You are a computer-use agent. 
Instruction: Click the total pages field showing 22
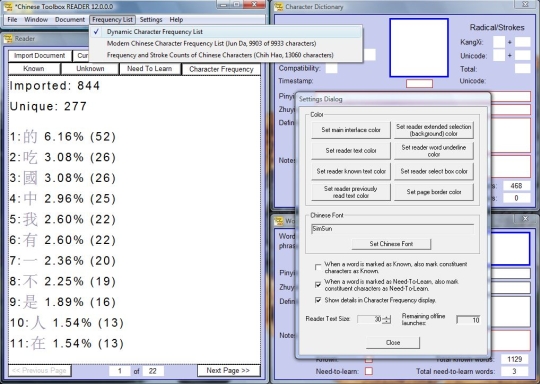point(153,371)
